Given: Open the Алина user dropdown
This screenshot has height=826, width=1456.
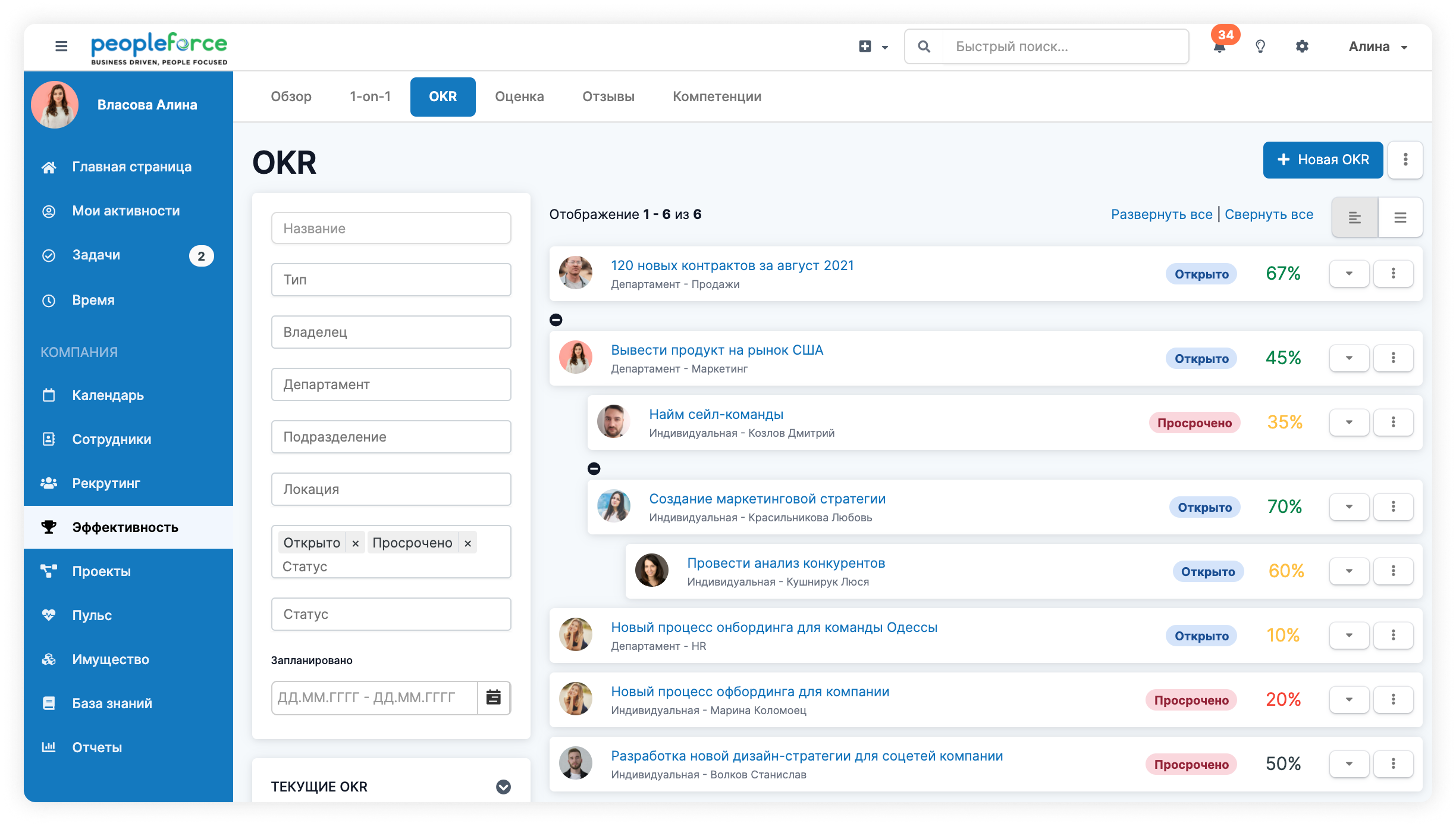Looking at the screenshot, I should pyautogui.click(x=1377, y=47).
